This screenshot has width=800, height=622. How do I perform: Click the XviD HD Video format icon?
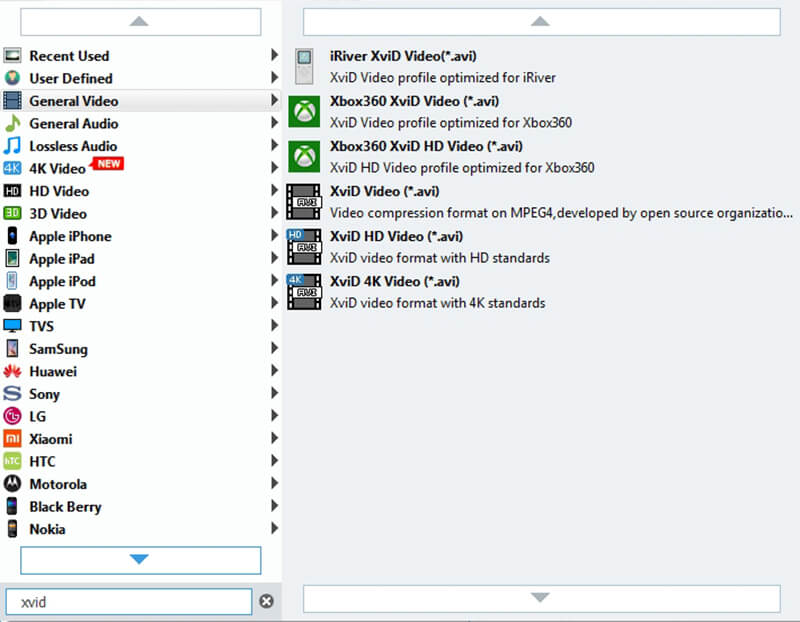click(304, 246)
